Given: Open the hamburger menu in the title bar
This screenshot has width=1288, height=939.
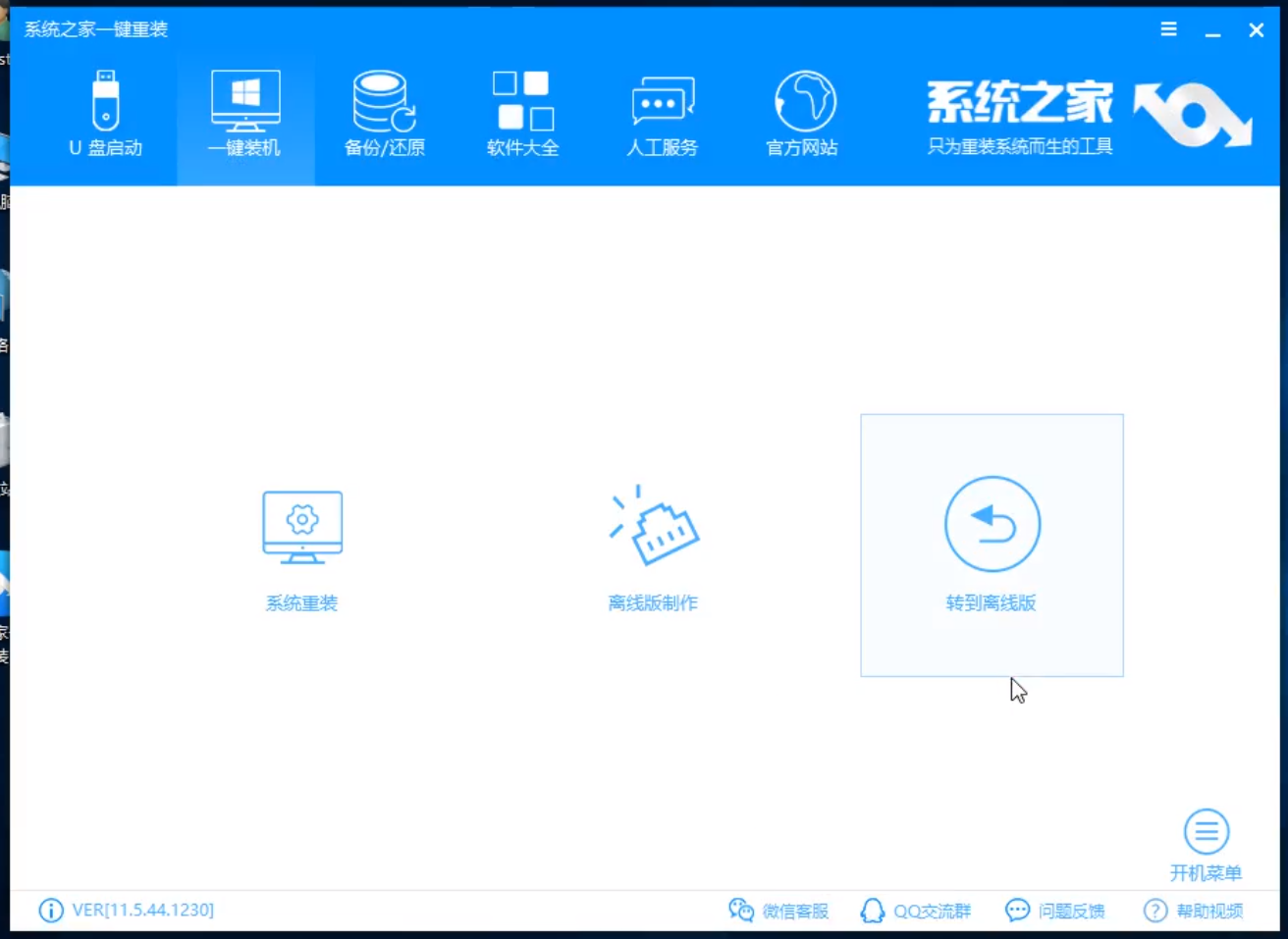Looking at the screenshot, I should coord(1168,29).
